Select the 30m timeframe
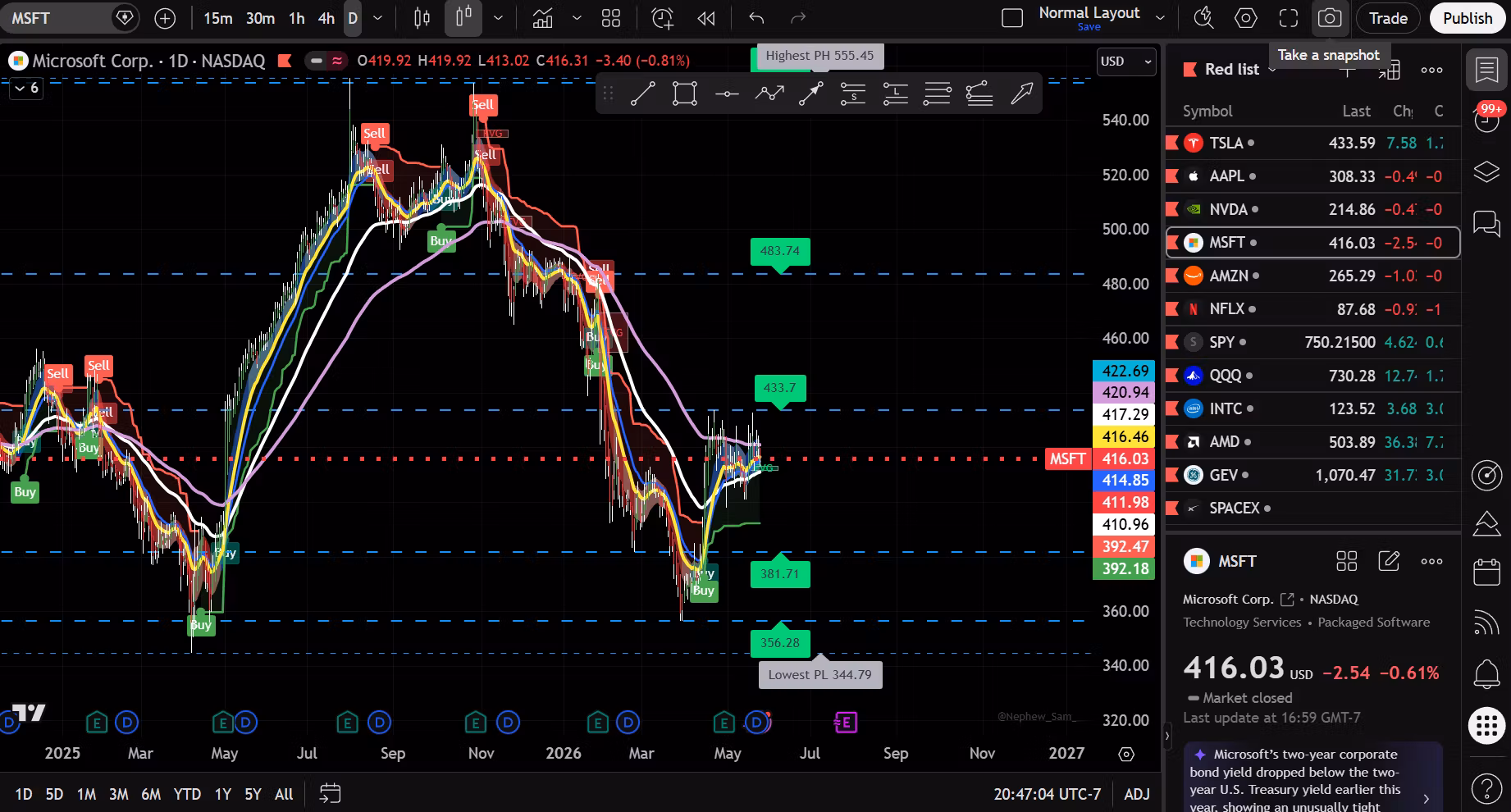The width and height of the screenshot is (1511, 812). click(260, 18)
